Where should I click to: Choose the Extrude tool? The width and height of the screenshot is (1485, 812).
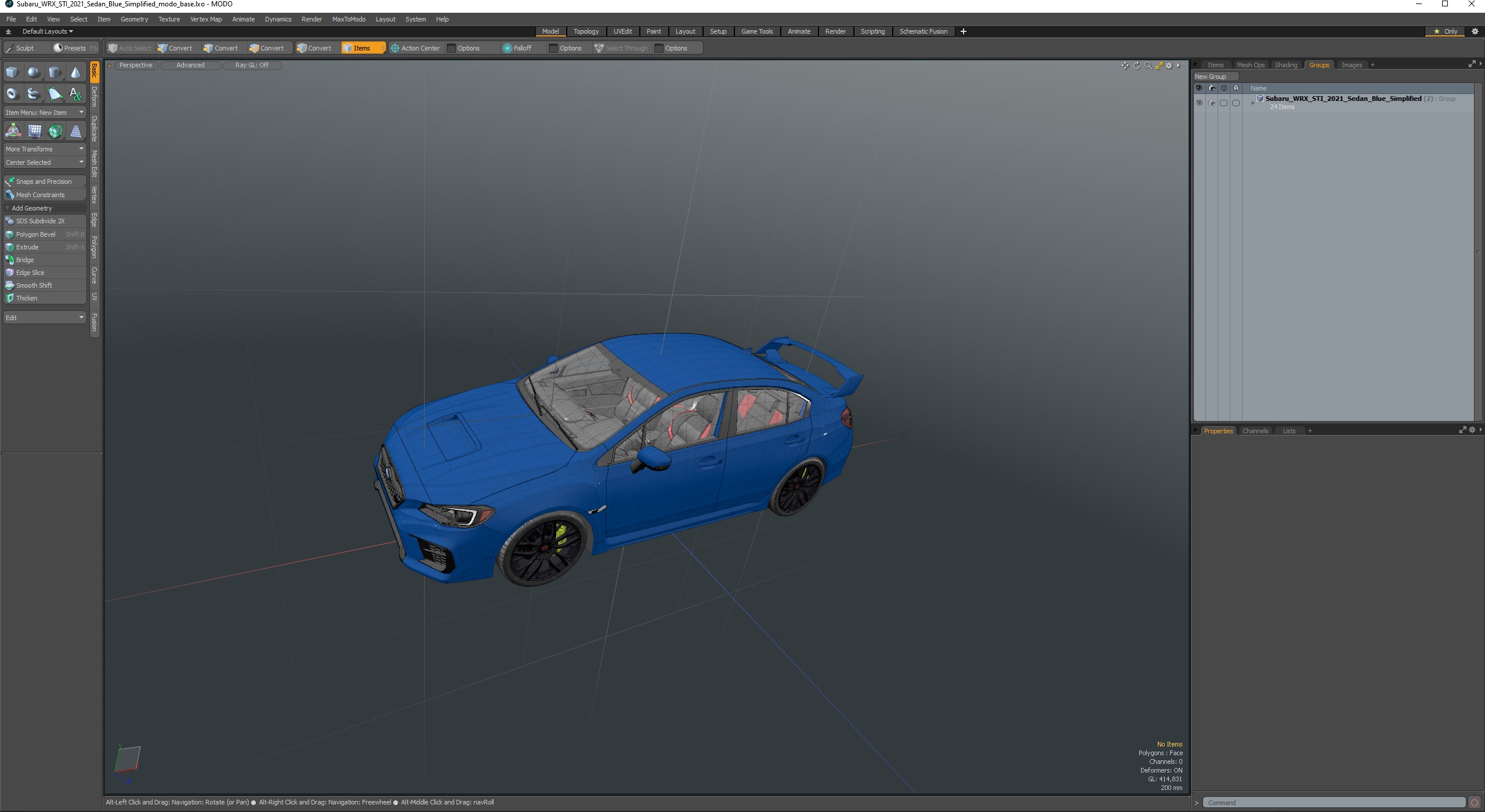tap(45, 247)
